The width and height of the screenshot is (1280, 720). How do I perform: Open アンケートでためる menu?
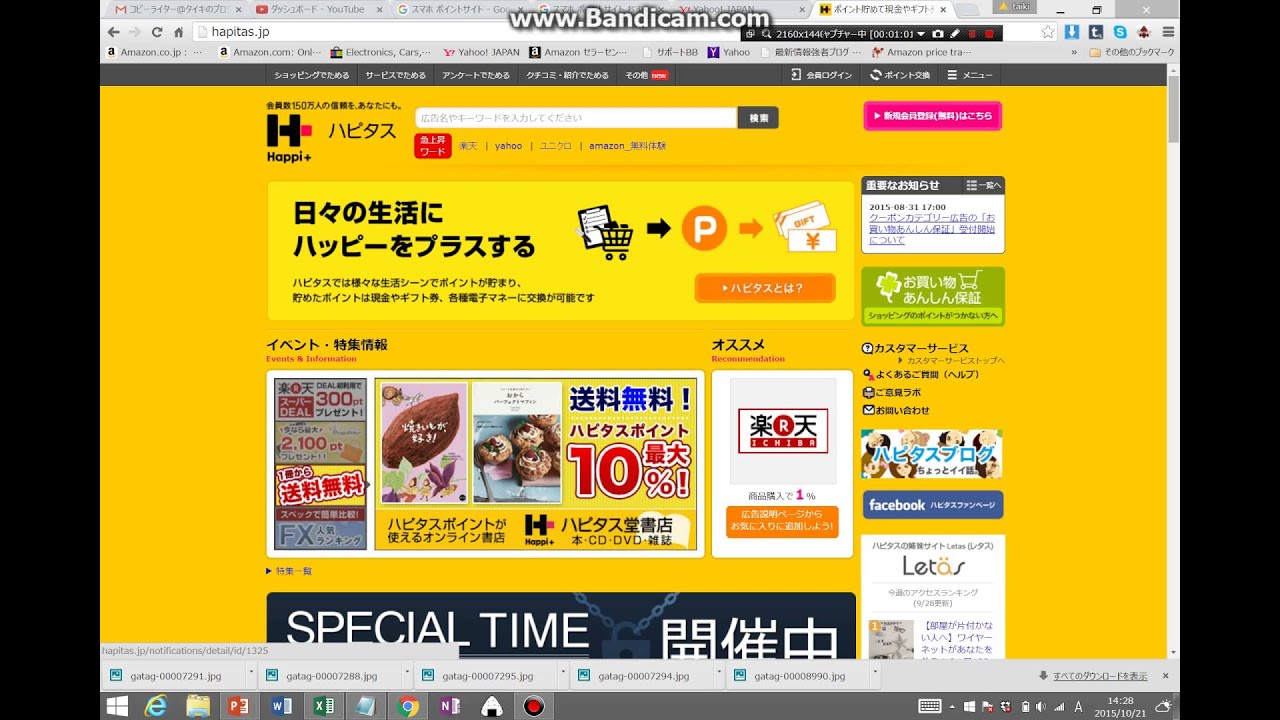pyautogui.click(x=476, y=75)
